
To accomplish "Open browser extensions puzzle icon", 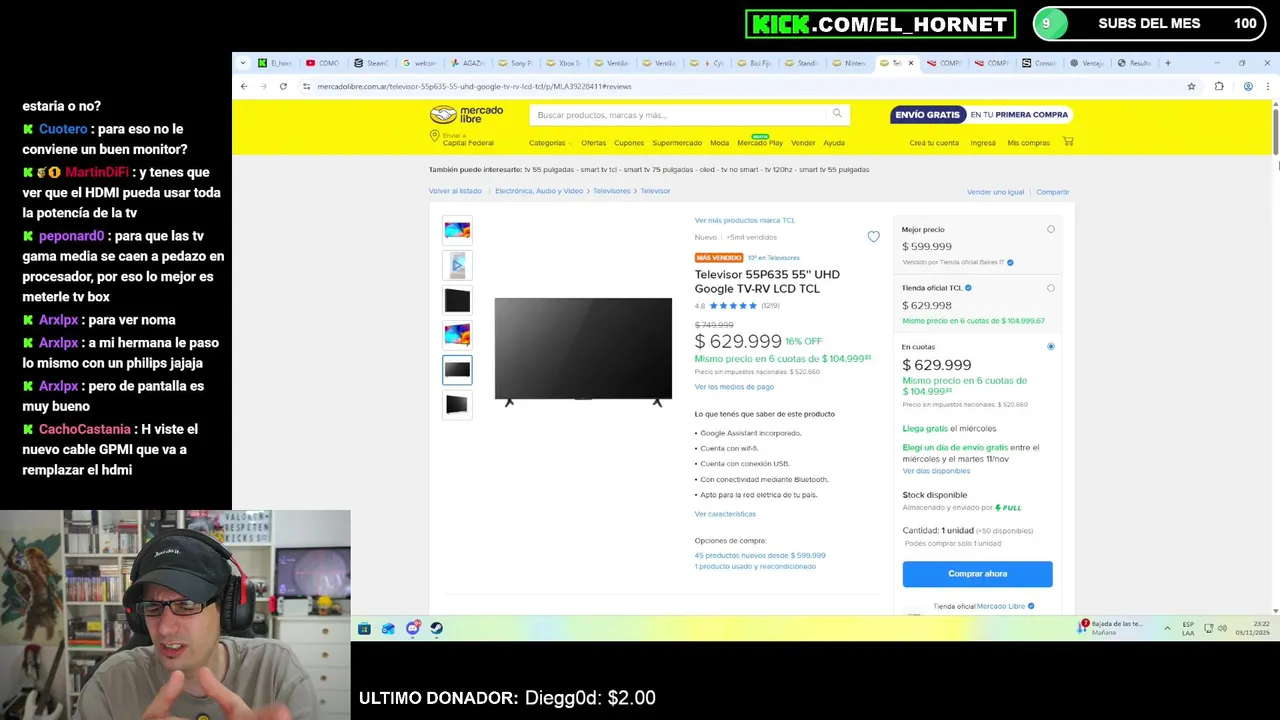I will pyautogui.click(x=1219, y=86).
